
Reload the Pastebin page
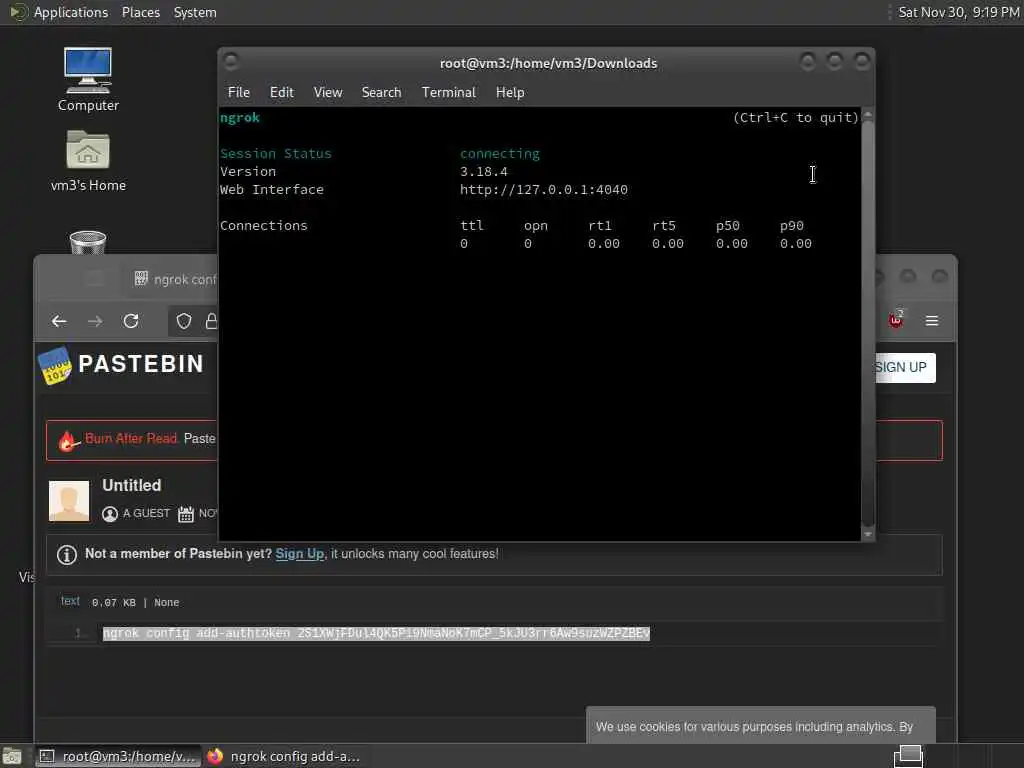point(131,321)
